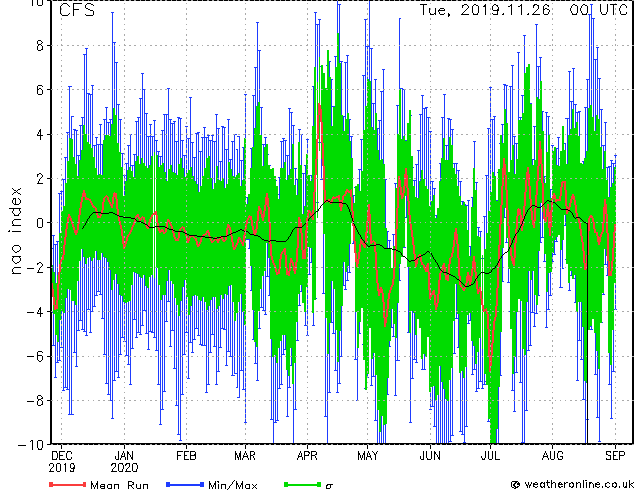
Task: Click the FEB month label
Action: (186, 456)
